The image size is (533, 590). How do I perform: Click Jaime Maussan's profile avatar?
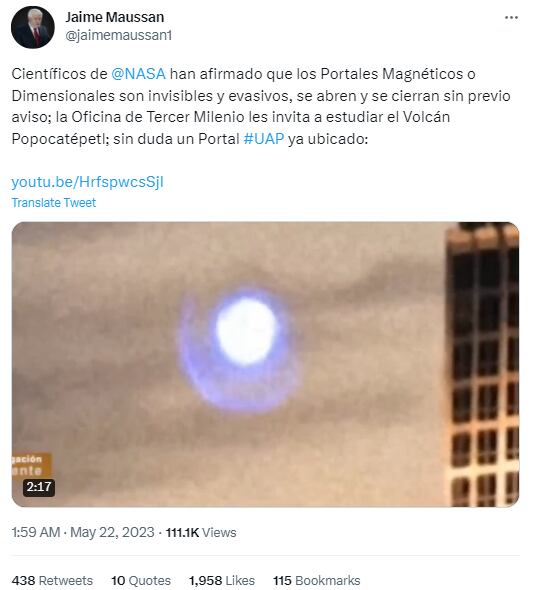click(33, 27)
